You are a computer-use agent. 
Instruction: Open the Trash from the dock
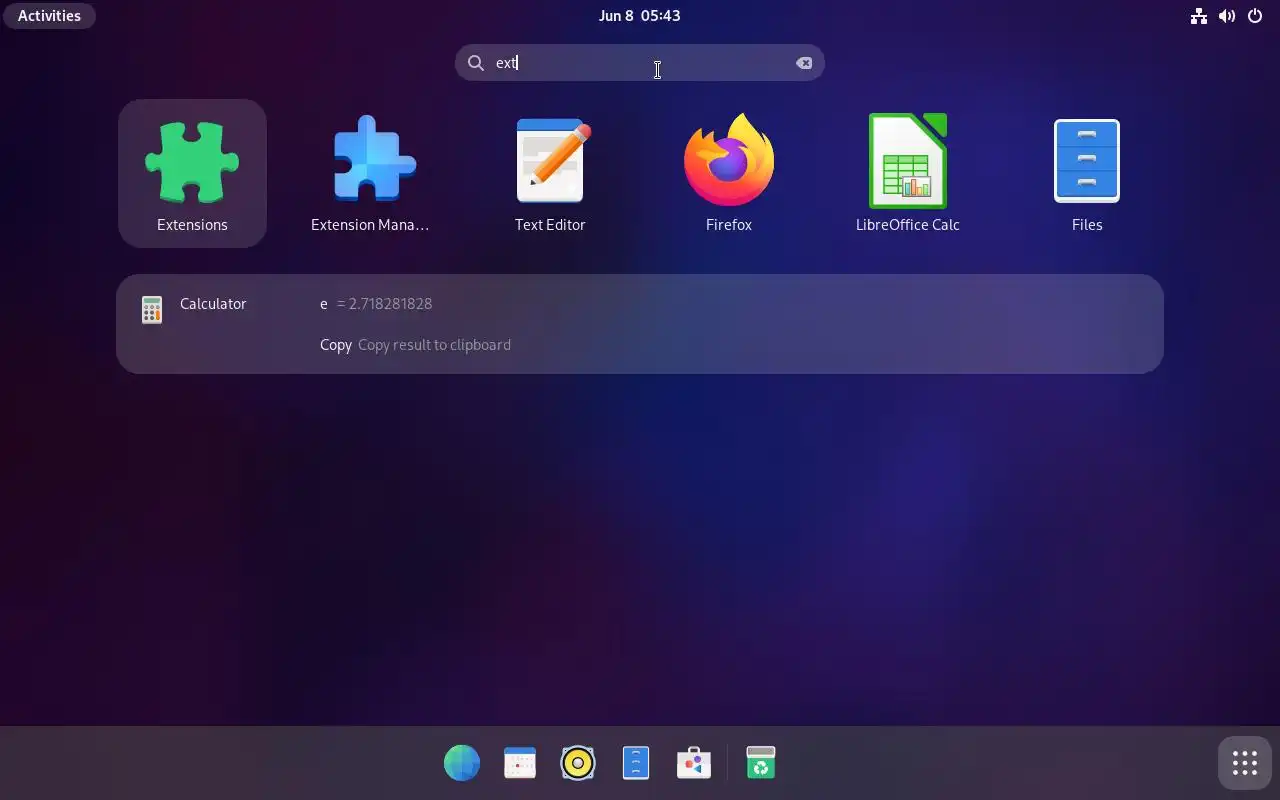pyautogui.click(x=761, y=763)
